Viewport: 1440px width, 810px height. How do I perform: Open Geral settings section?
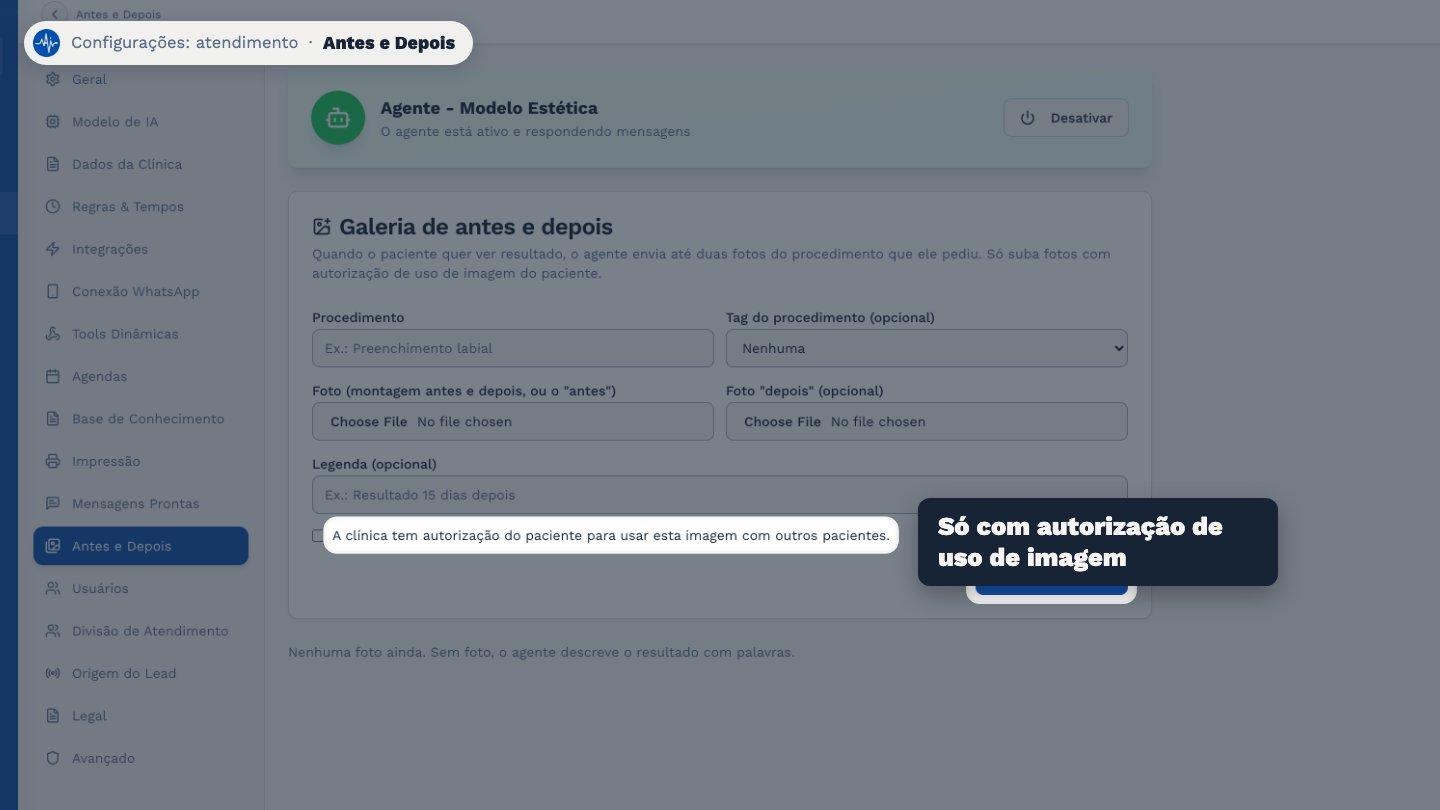141,79
